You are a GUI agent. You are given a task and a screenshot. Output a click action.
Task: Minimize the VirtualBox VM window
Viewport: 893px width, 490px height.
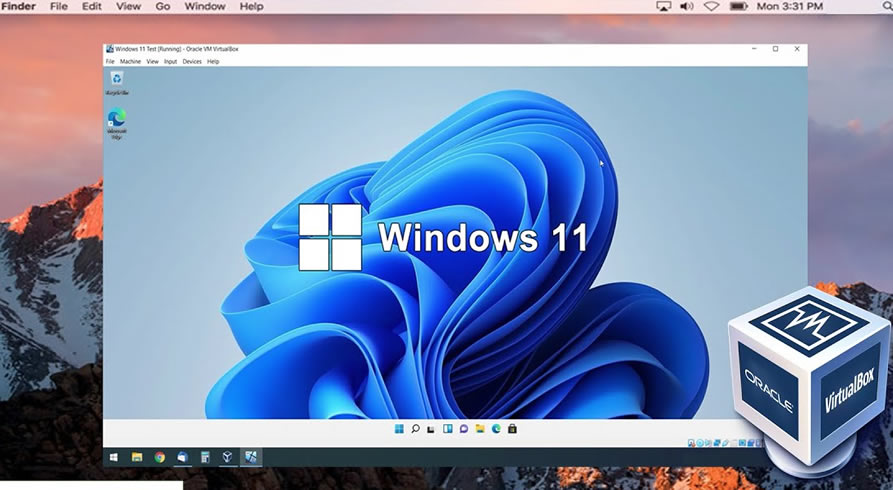pyautogui.click(x=754, y=49)
